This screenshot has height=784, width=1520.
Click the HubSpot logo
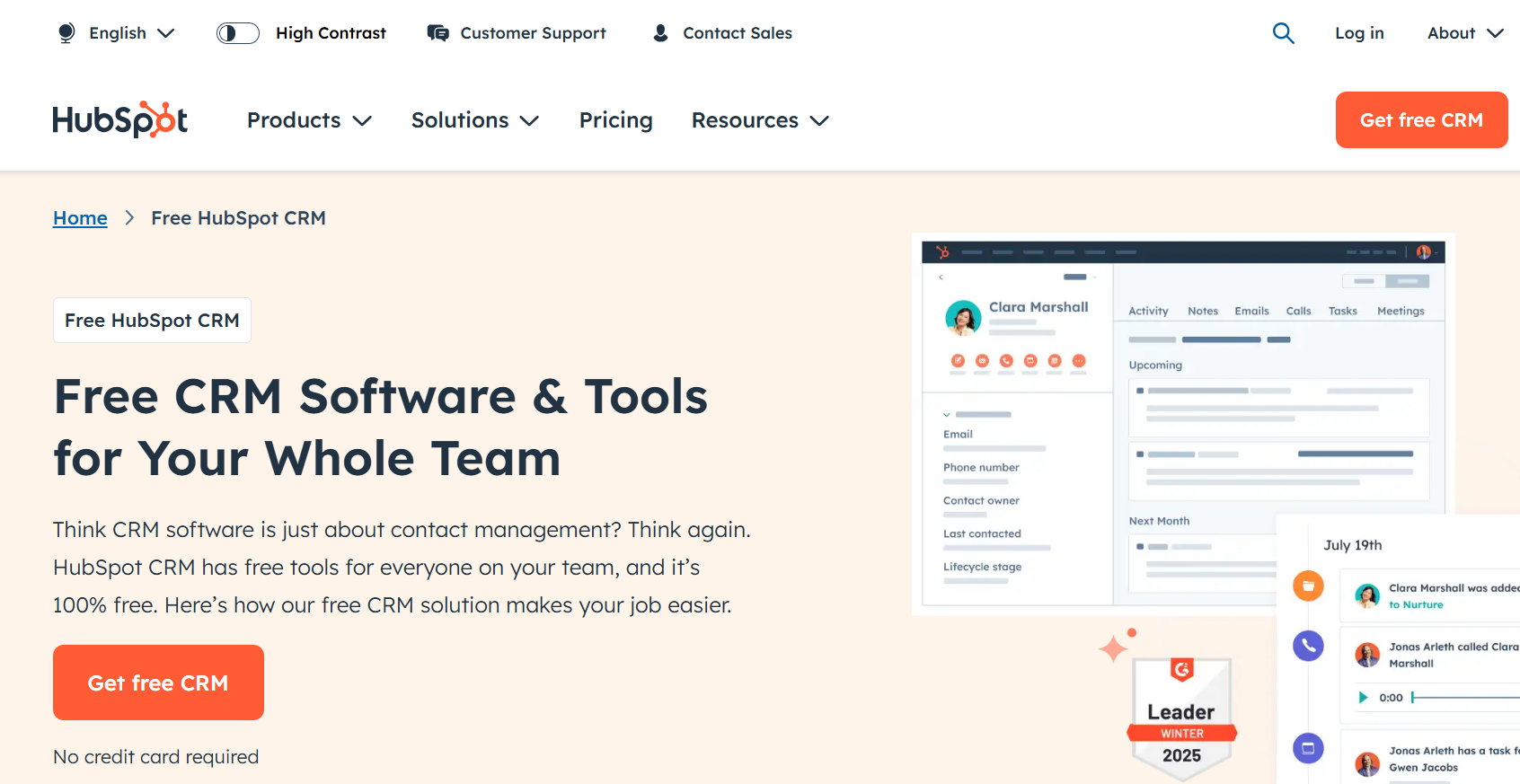(x=119, y=119)
